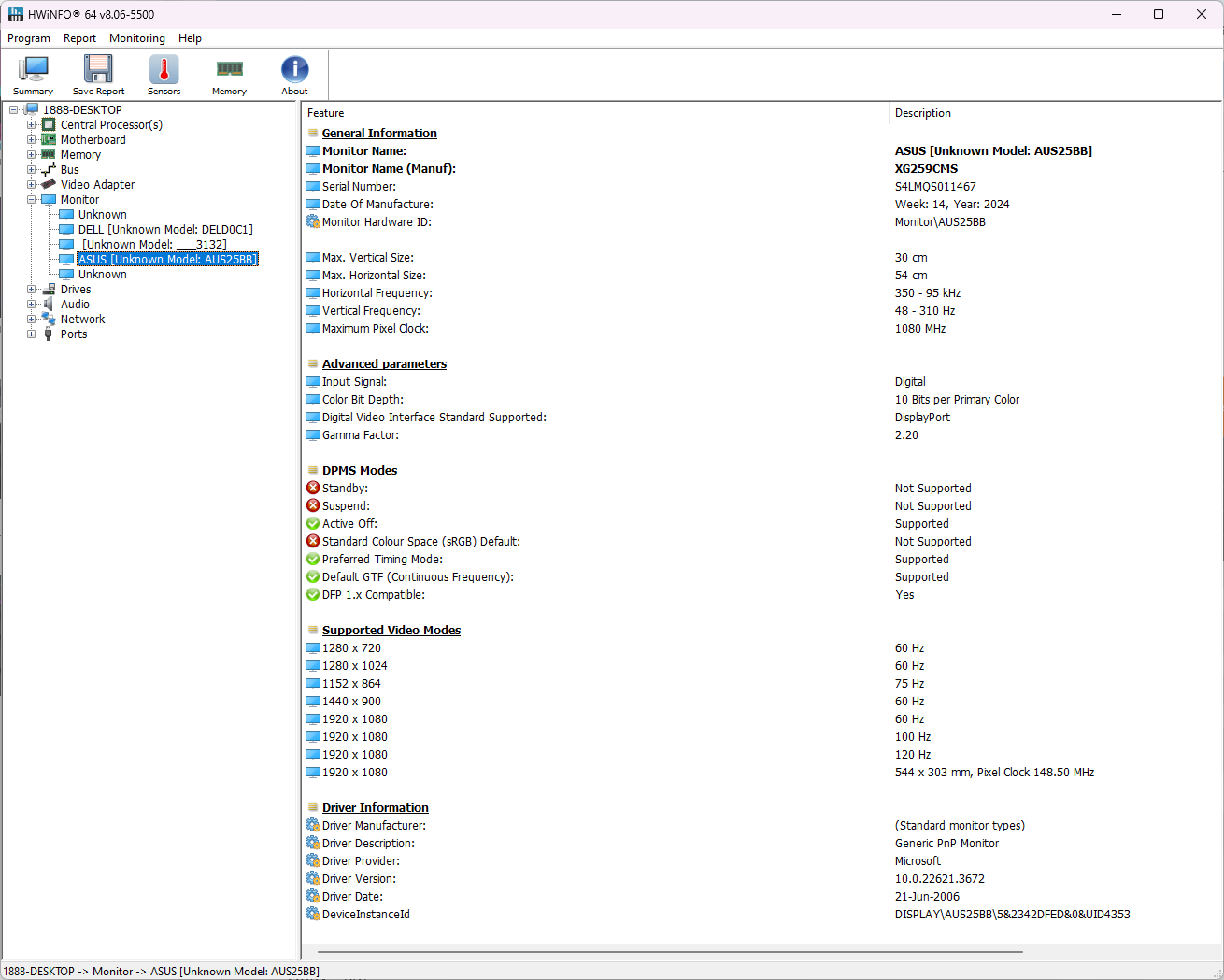
Task: Select the 100 Hz refresh rate value
Action: (x=913, y=737)
